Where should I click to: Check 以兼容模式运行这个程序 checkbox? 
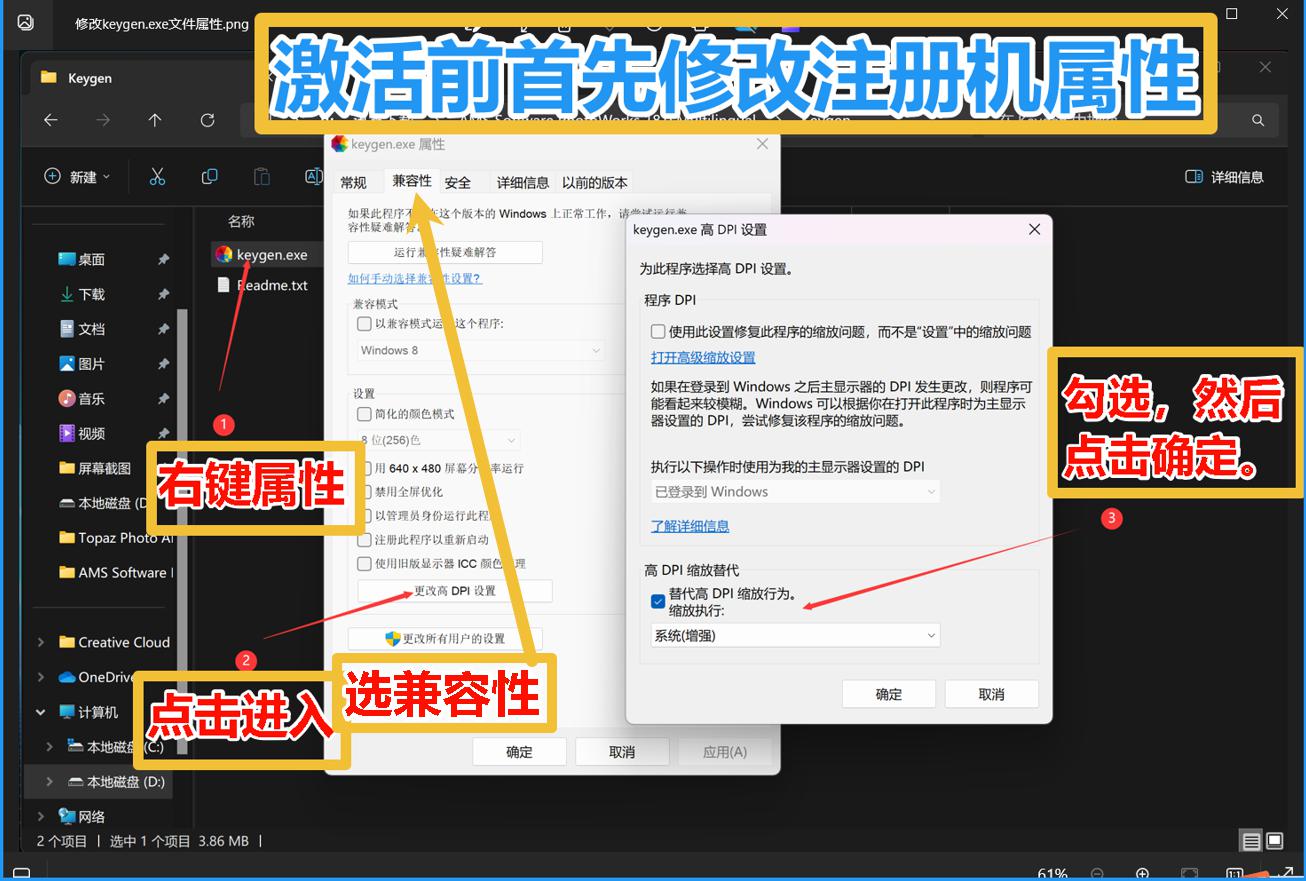point(364,324)
